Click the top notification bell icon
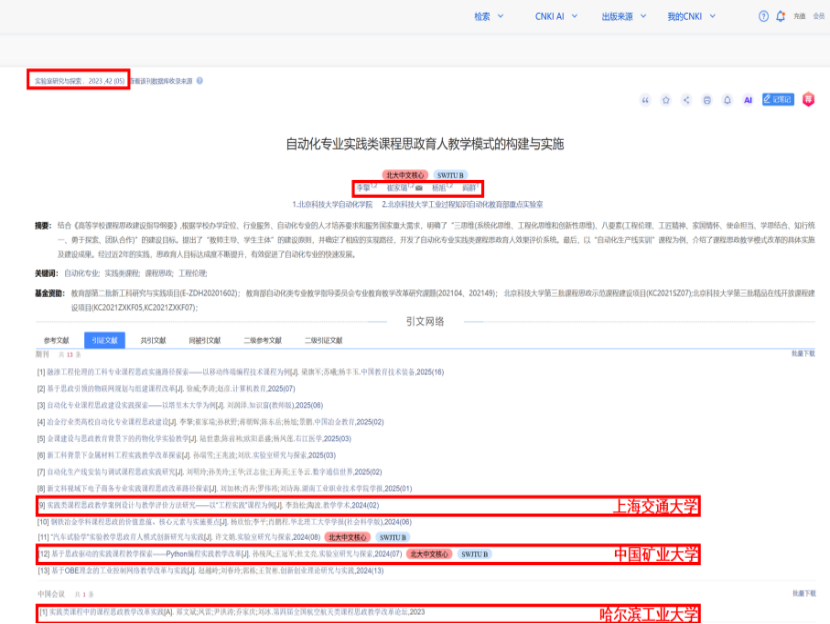The height and width of the screenshot is (624, 830). (780, 16)
